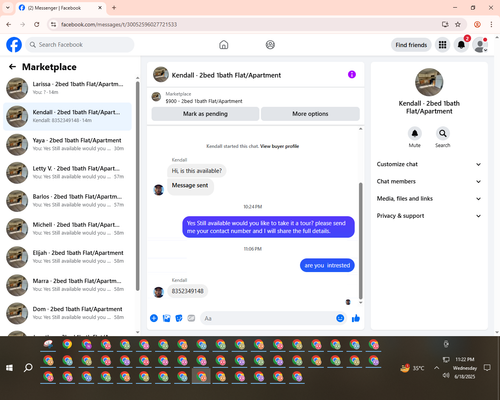Screen dimensions: 500x400
Task: Bookmark this page with the star icon
Action: coord(458,24)
